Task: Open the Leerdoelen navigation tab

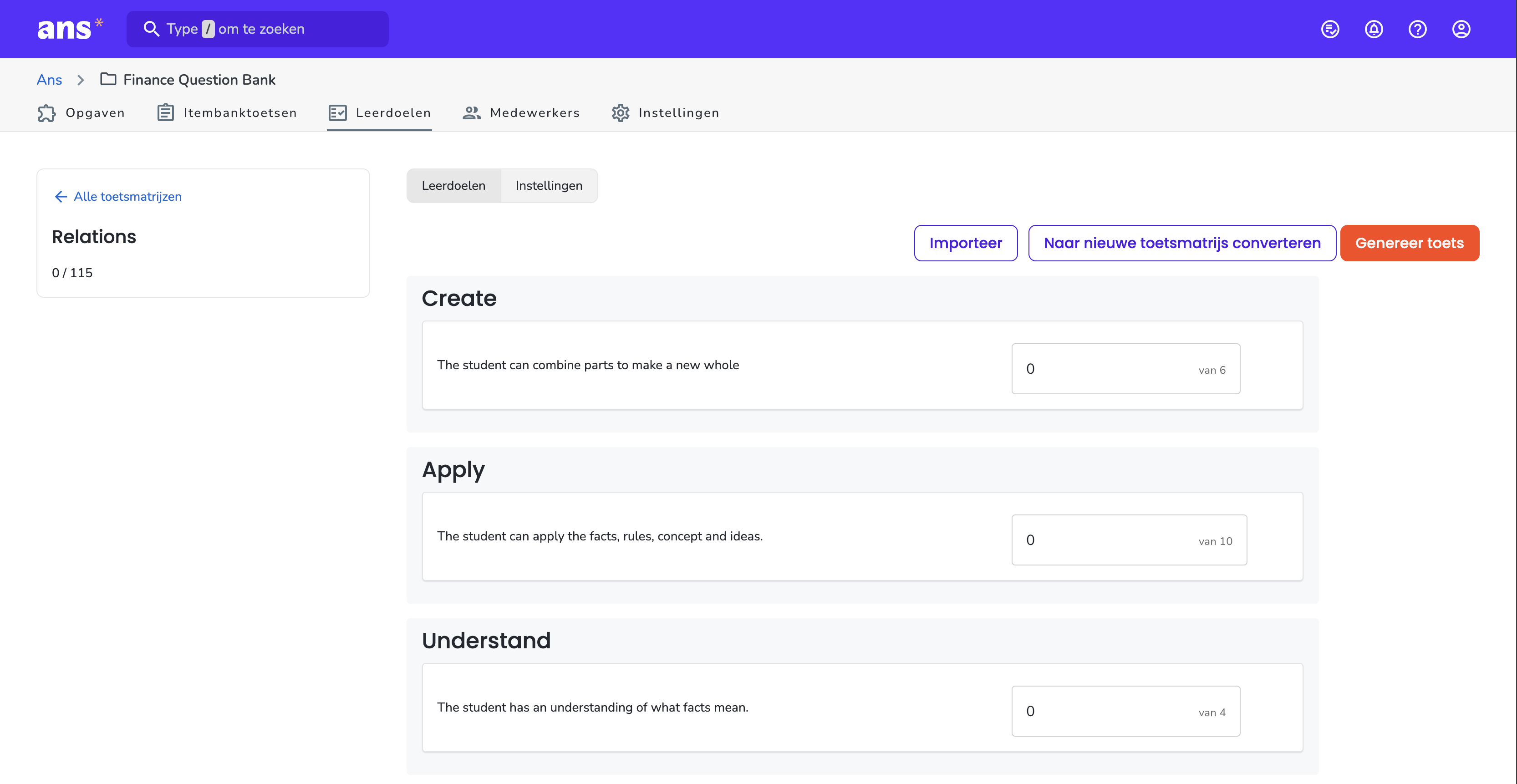Action: (379, 112)
